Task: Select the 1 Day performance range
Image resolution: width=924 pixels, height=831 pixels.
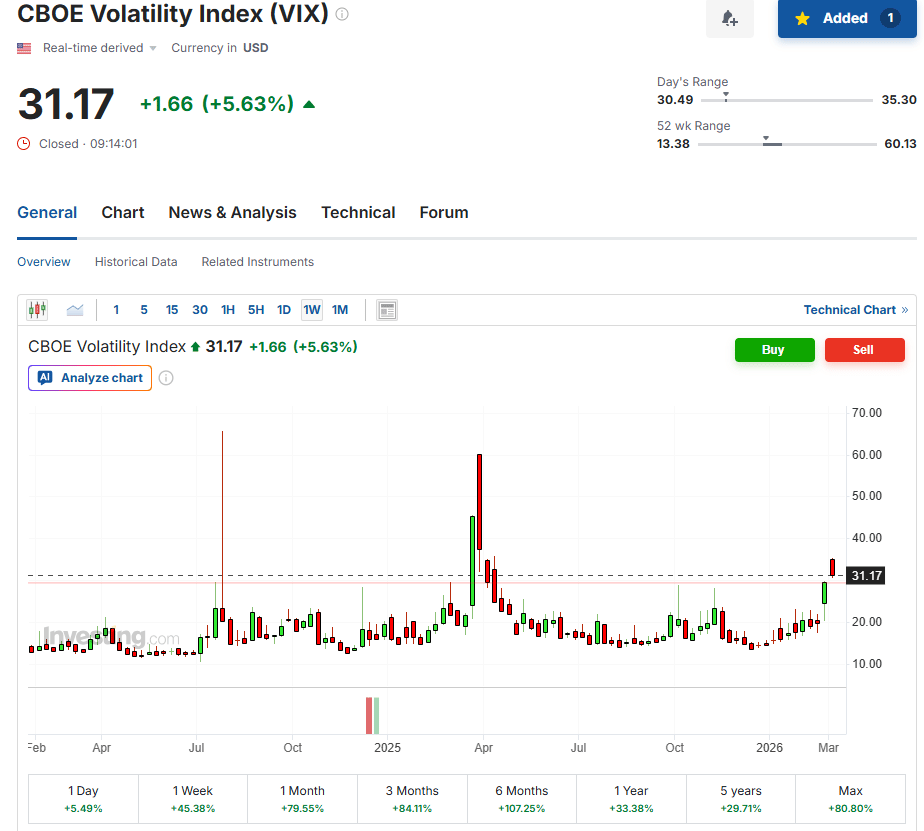Action: (83, 799)
